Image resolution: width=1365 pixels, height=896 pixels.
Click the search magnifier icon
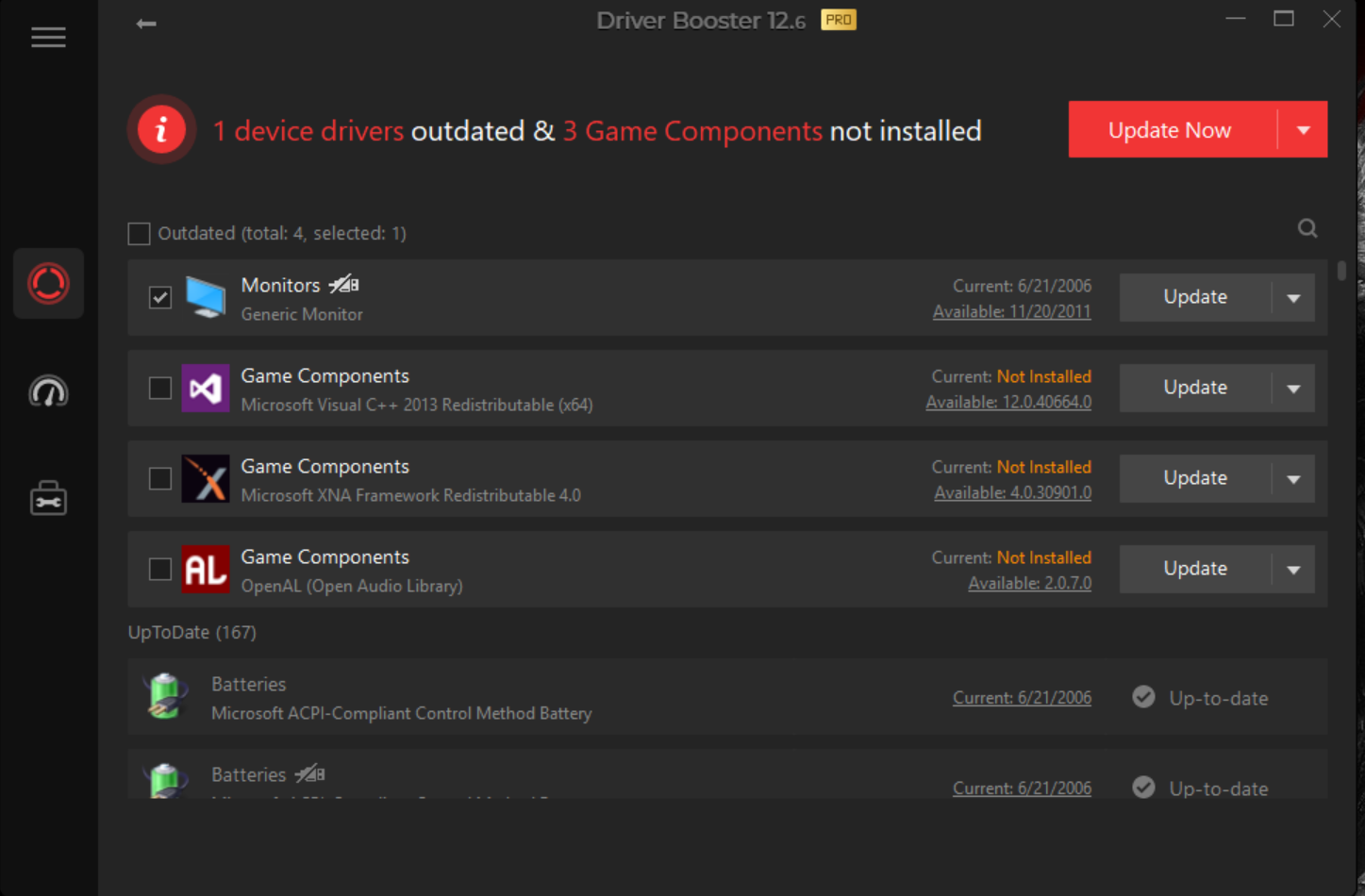pos(1307,228)
